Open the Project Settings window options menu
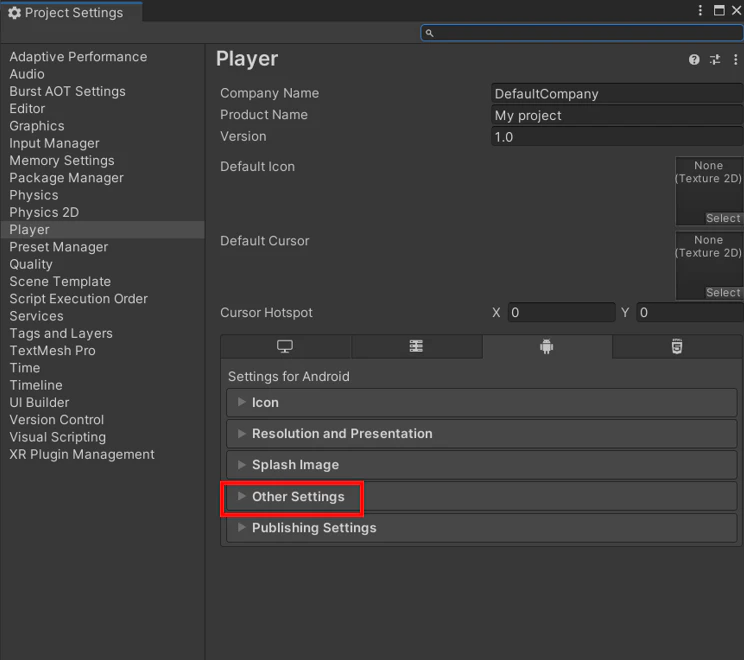Image resolution: width=744 pixels, height=660 pixels. click(700, 10)
